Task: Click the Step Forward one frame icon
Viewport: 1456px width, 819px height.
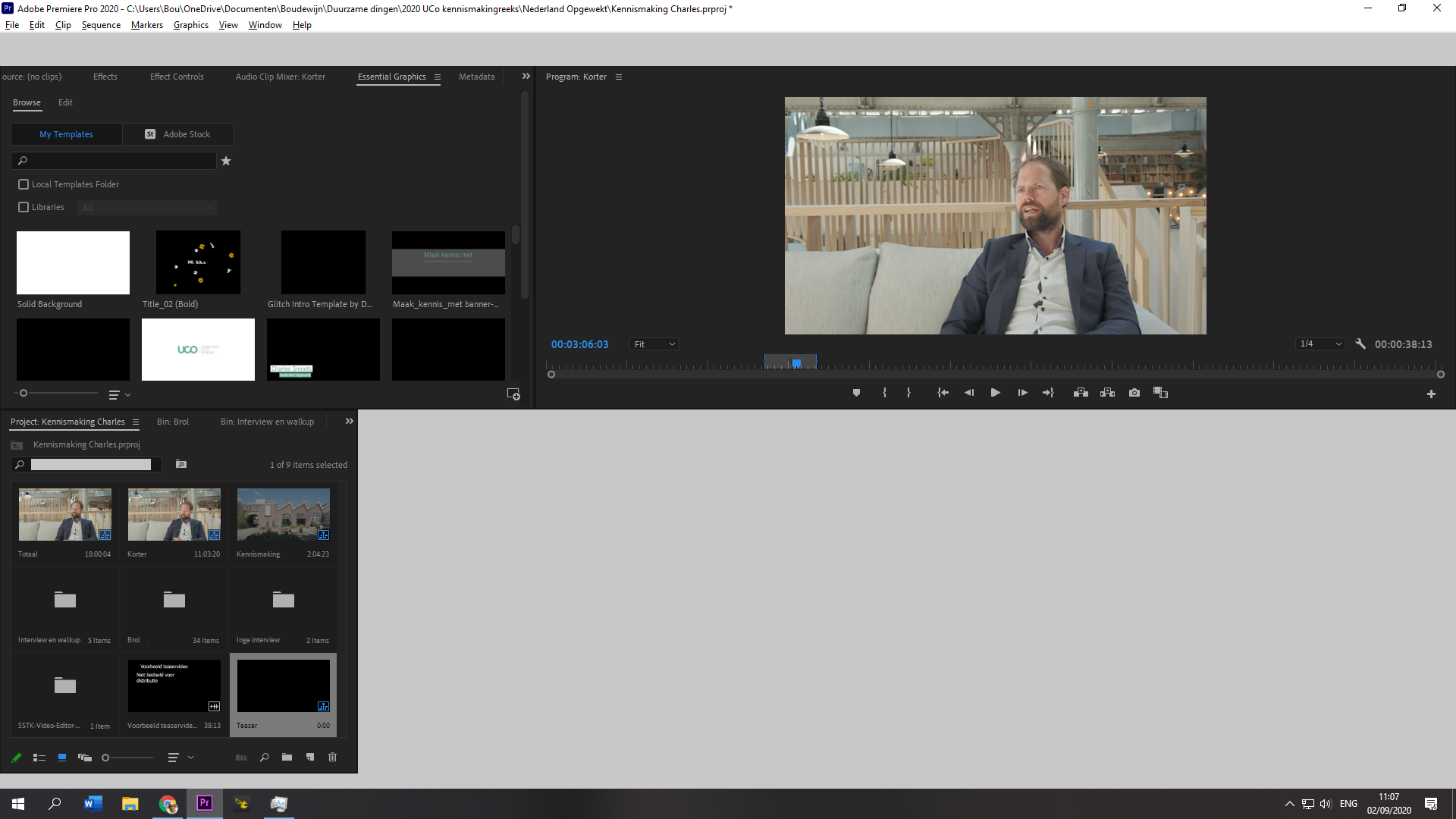Action: (1021, 392)
